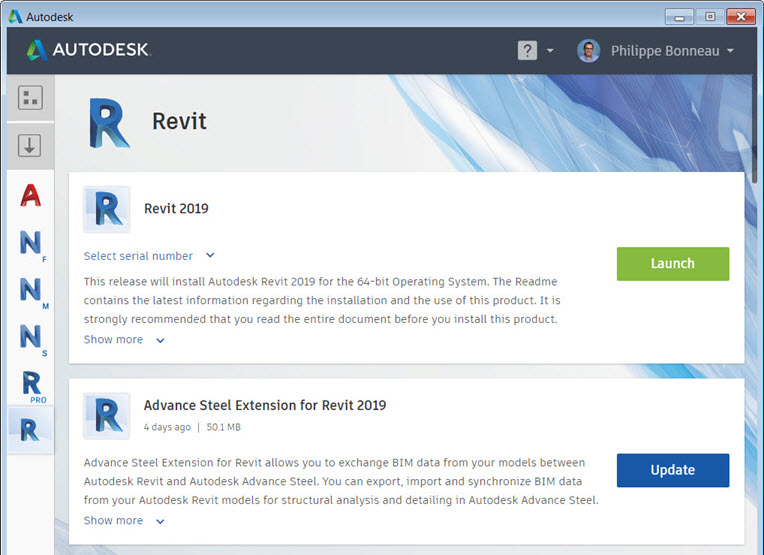This screenshot has width=764, height=555.
Task: Select the Navisworks N sidebar icon marked S
Action: pos(32,339)
